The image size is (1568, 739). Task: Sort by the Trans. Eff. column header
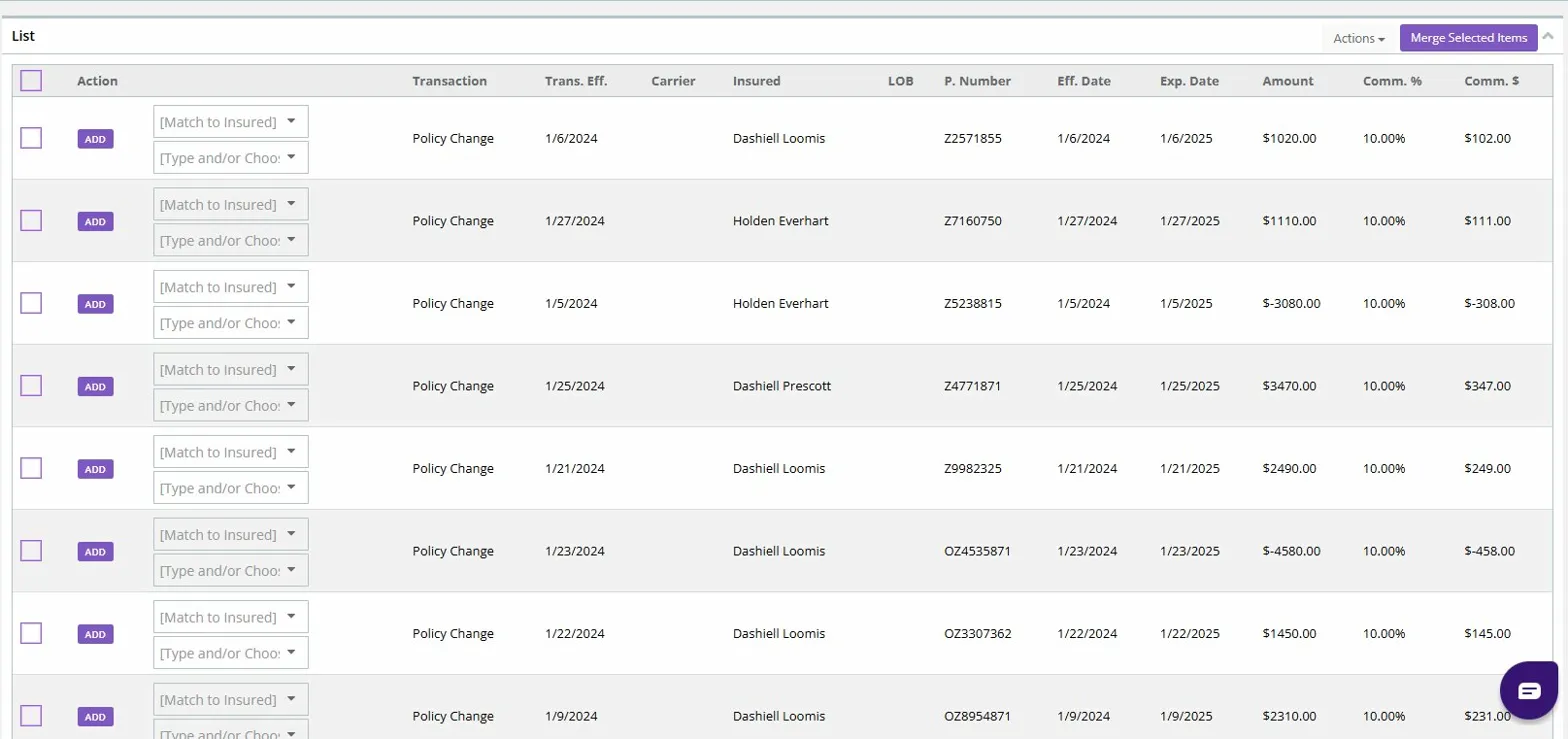pyautogui.click(x=576, y=81)
